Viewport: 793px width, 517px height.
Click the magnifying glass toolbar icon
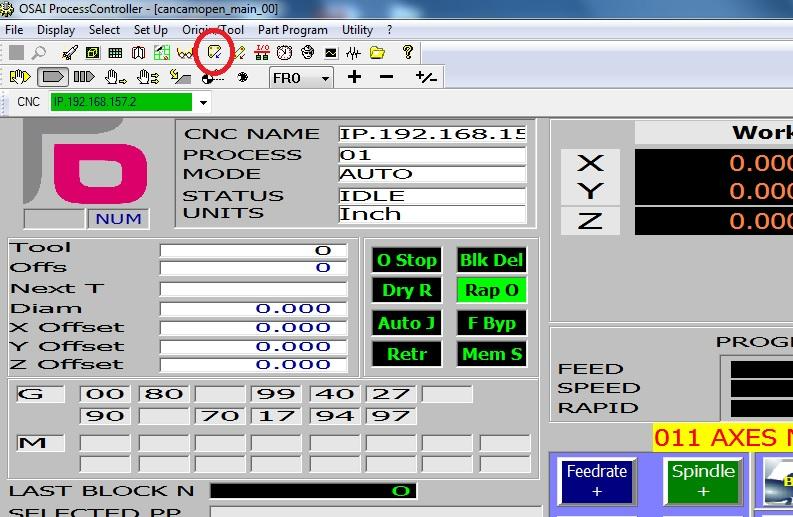39,52
